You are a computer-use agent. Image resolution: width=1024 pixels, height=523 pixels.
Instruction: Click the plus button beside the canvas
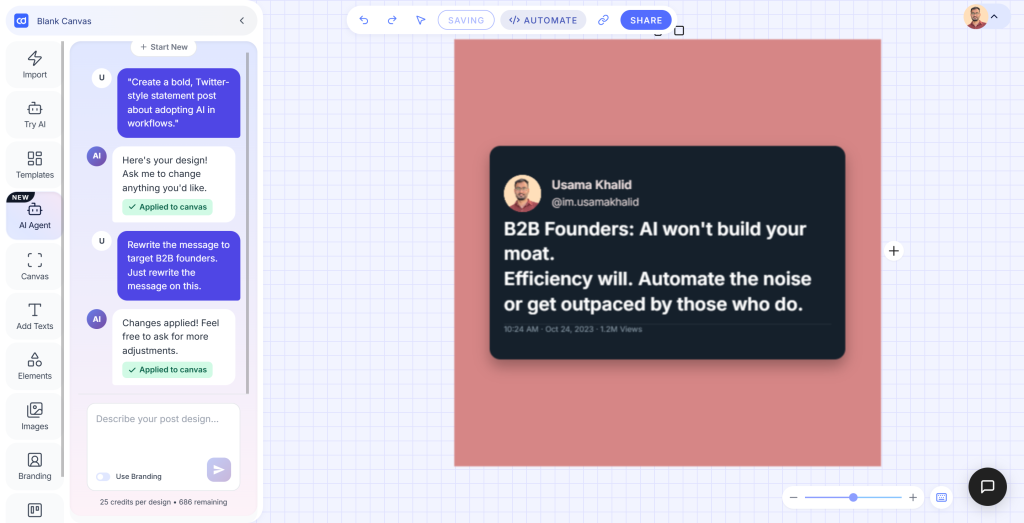coord(894,251)
